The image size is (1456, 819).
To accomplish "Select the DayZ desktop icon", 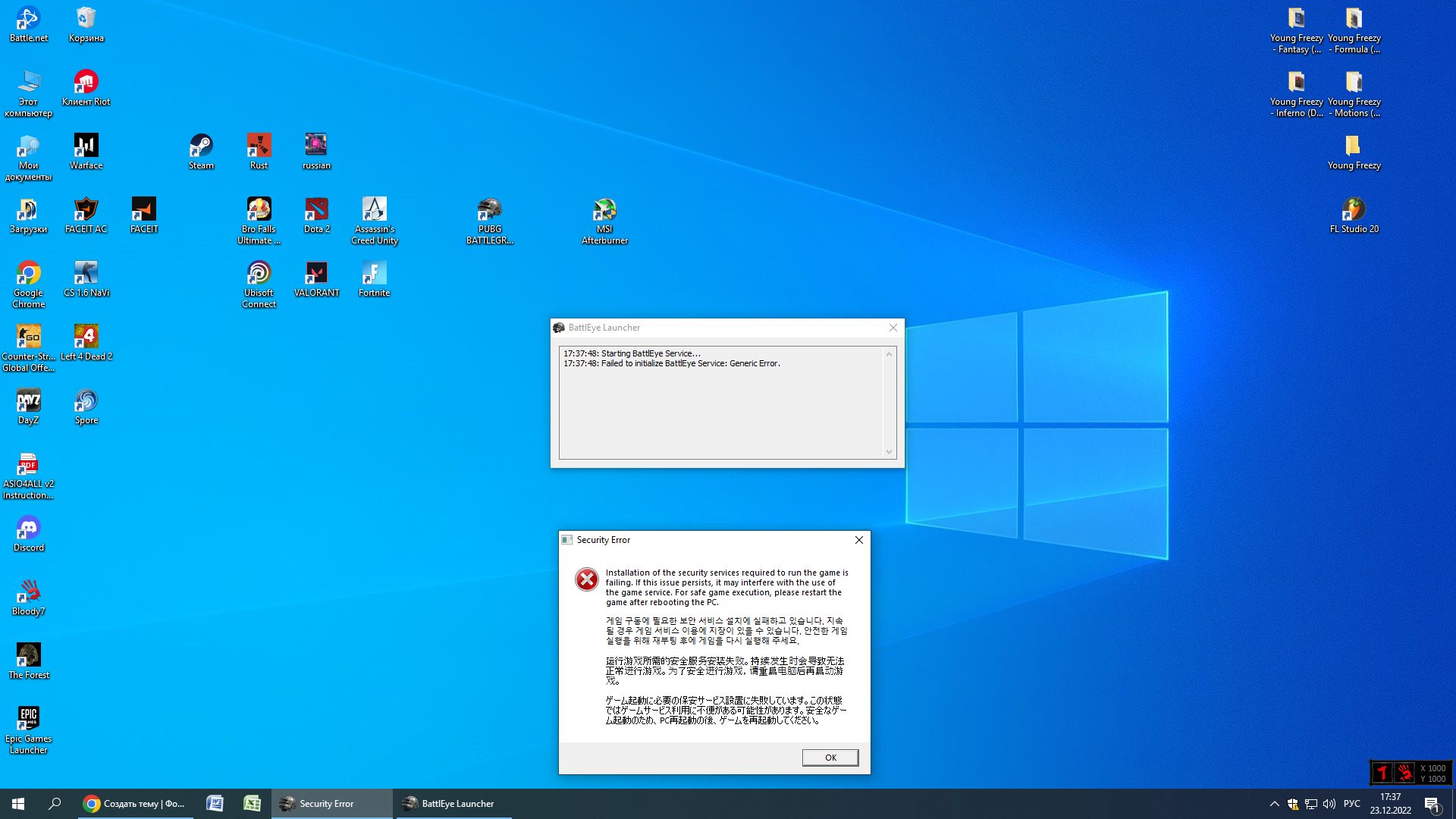I will (29, 406).
